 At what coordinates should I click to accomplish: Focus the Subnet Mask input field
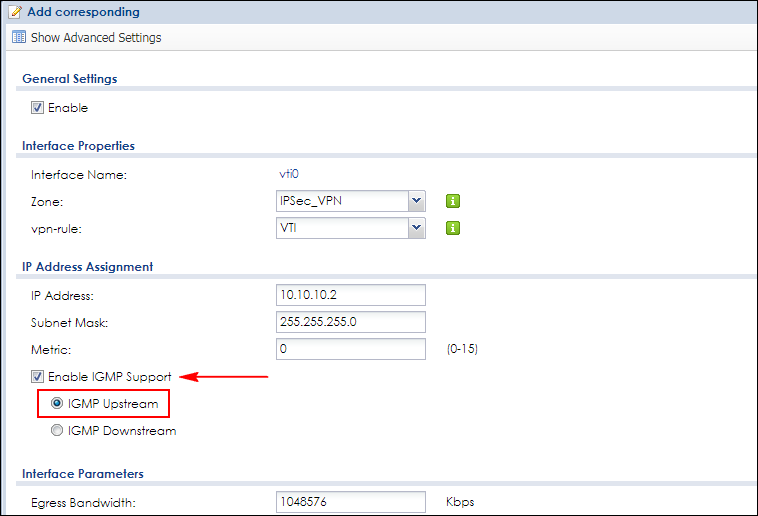click(x=350, y=322)
